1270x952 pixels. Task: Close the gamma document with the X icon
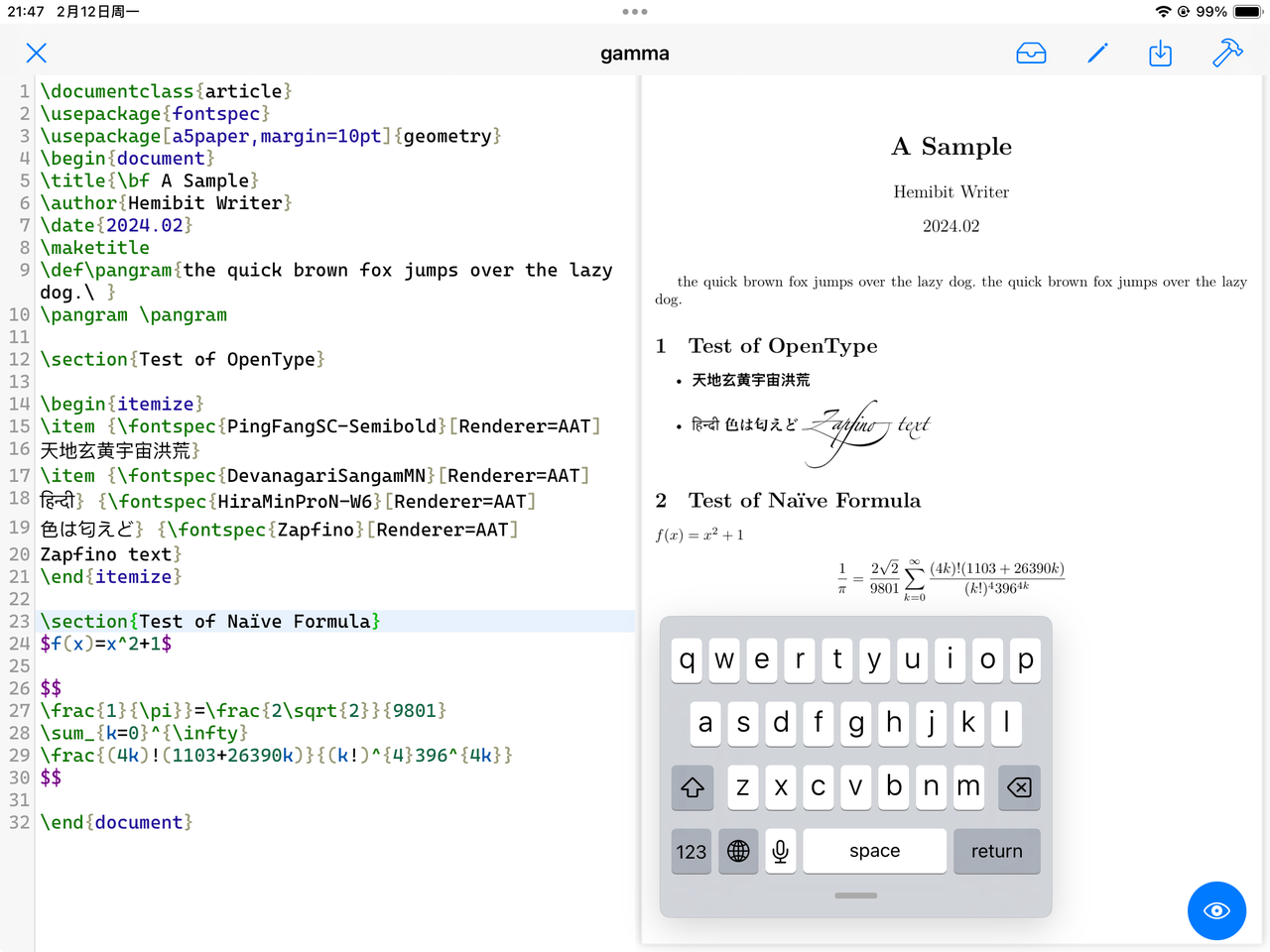click(37, 54)
